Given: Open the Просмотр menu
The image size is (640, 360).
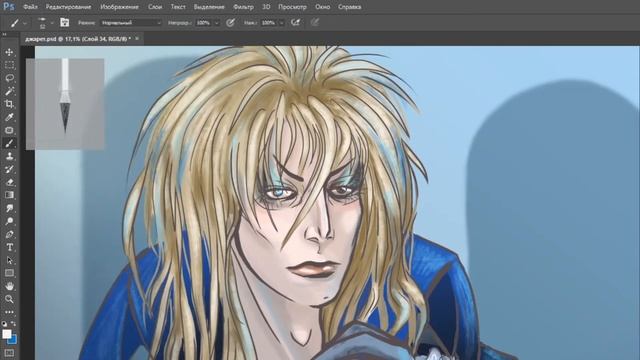Looking at the screenshot, I should click(292, 7).
